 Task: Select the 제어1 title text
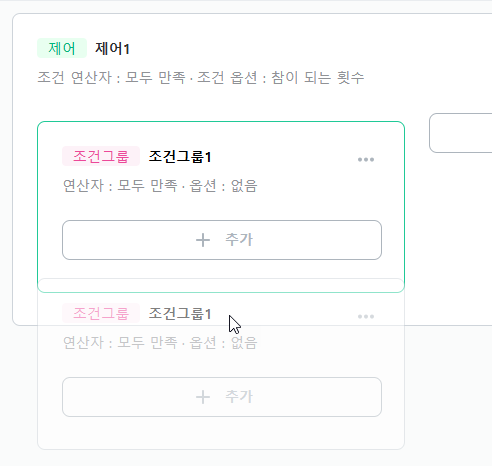(x=112, y=49)
